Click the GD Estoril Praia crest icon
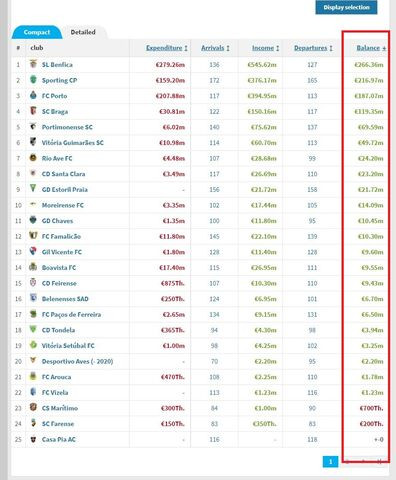Image resolution: width=396 pixels, height=480 pixels. (x=33, y=189)
